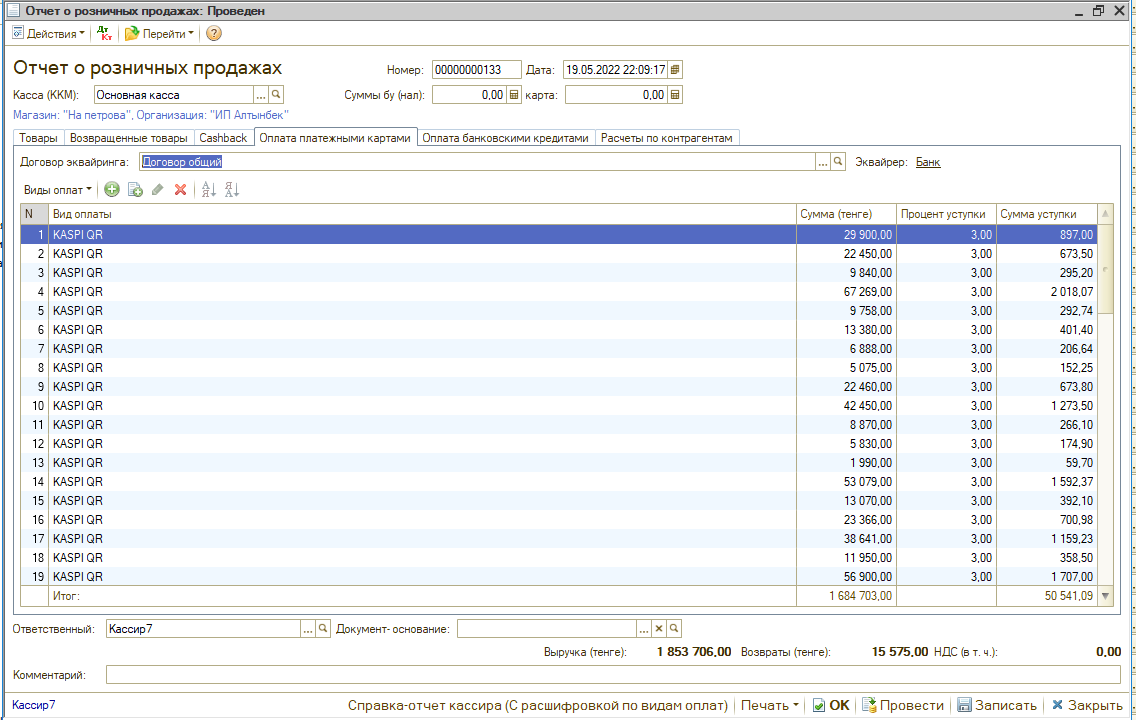Clear the Документ-основание field
This screenshot has width=1136, height=720.
coord(659,628)
